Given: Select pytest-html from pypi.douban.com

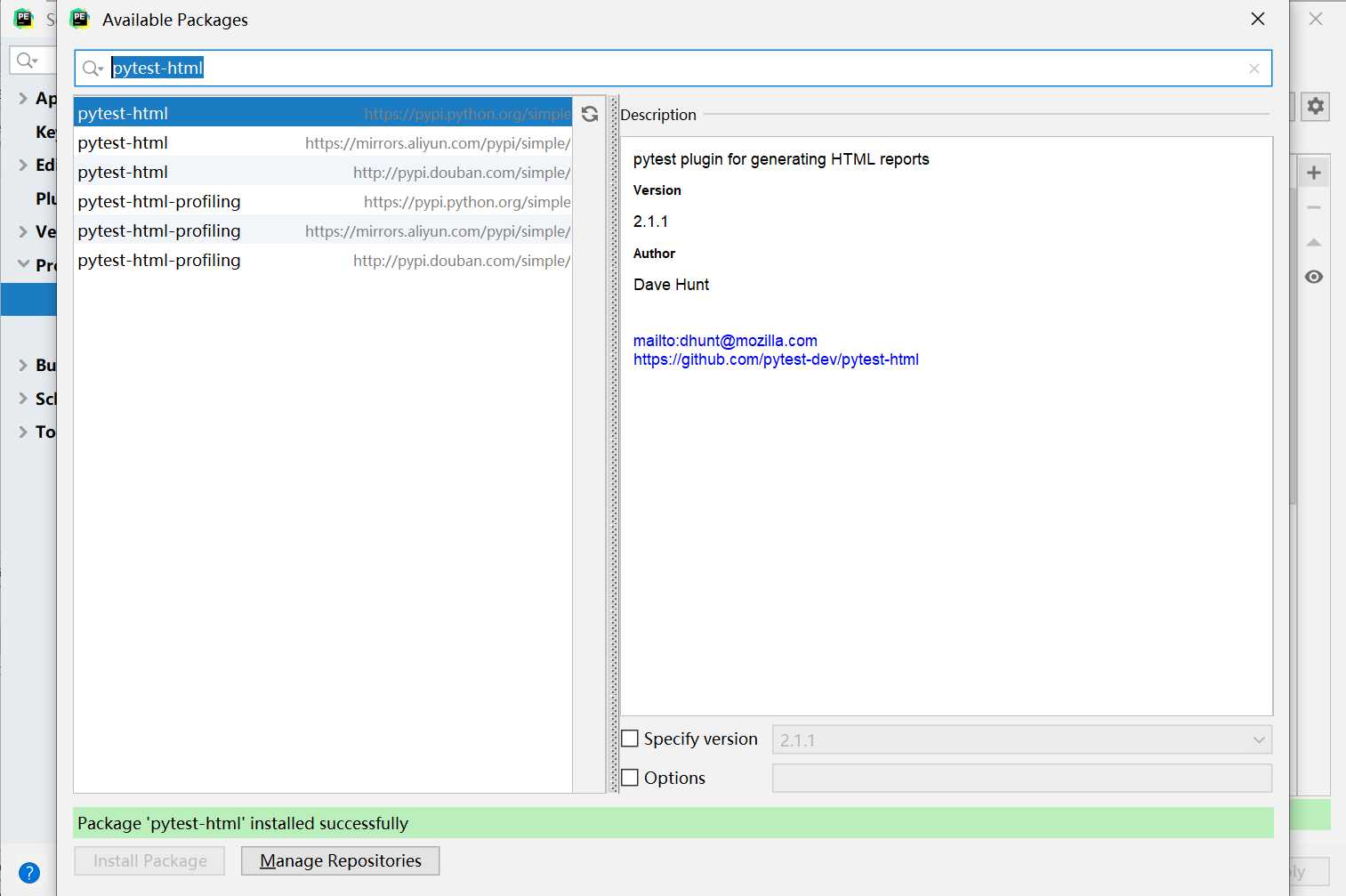Looking at the screenshot, I should (x=323, y=172).
